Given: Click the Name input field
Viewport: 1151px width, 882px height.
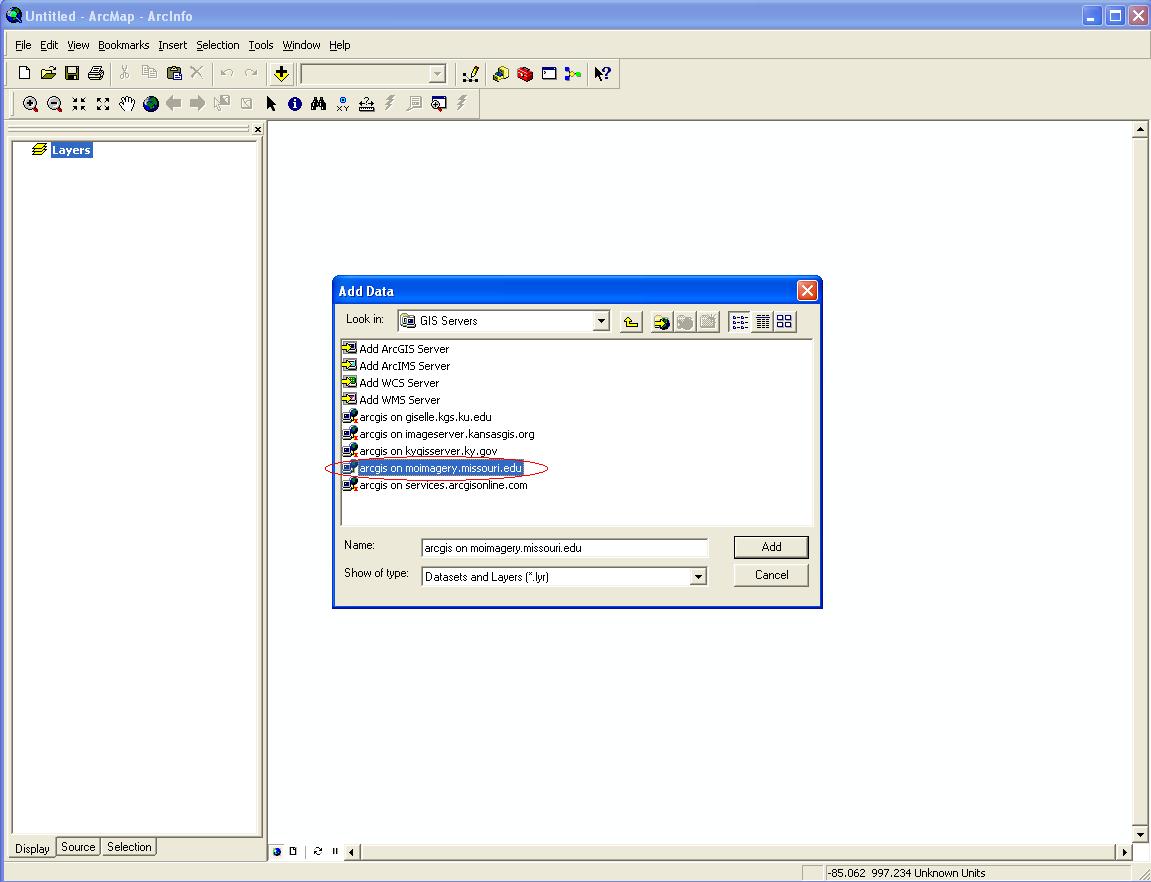Looking at the screenshot, I should (x=564, y=548).
